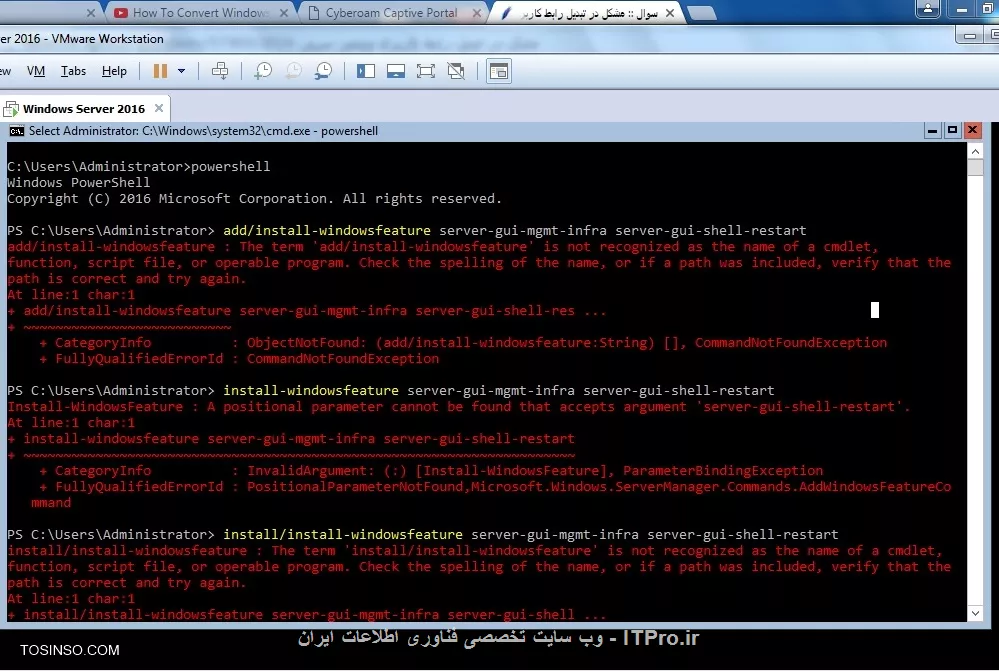Click the browser user profile icon
The image size is (999, 672).
(928, 8)
